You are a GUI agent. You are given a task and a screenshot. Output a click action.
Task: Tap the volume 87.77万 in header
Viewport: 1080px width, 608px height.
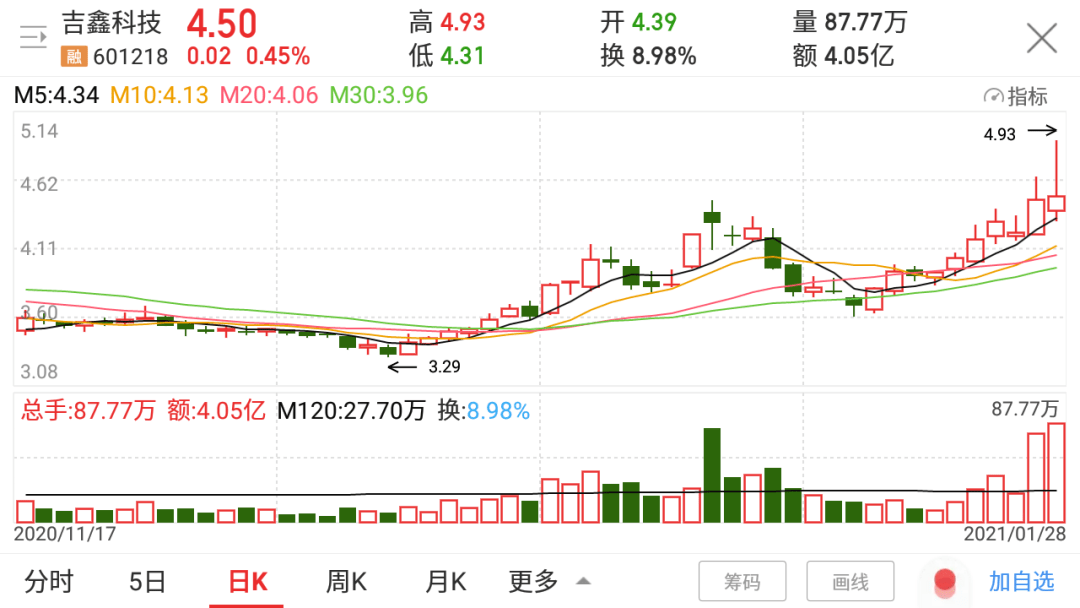(x=866, y=22)
